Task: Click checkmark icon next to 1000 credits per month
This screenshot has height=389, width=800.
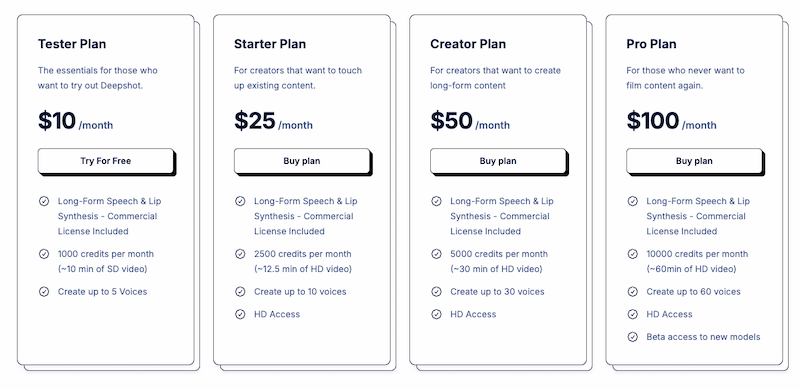Action: (x=44, y=254)
